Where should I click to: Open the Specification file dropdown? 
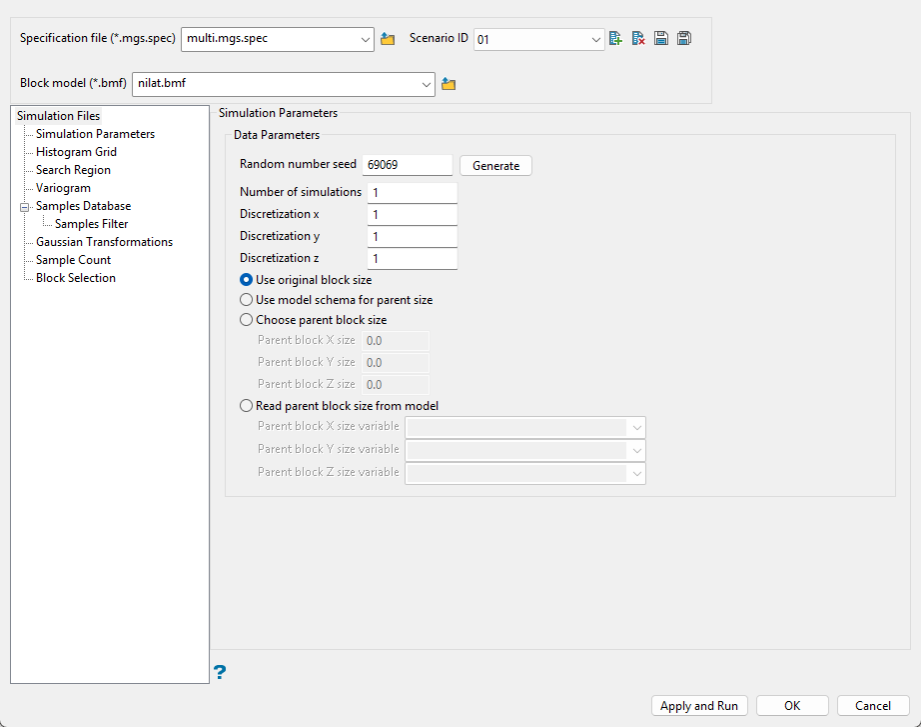(277, 39)
